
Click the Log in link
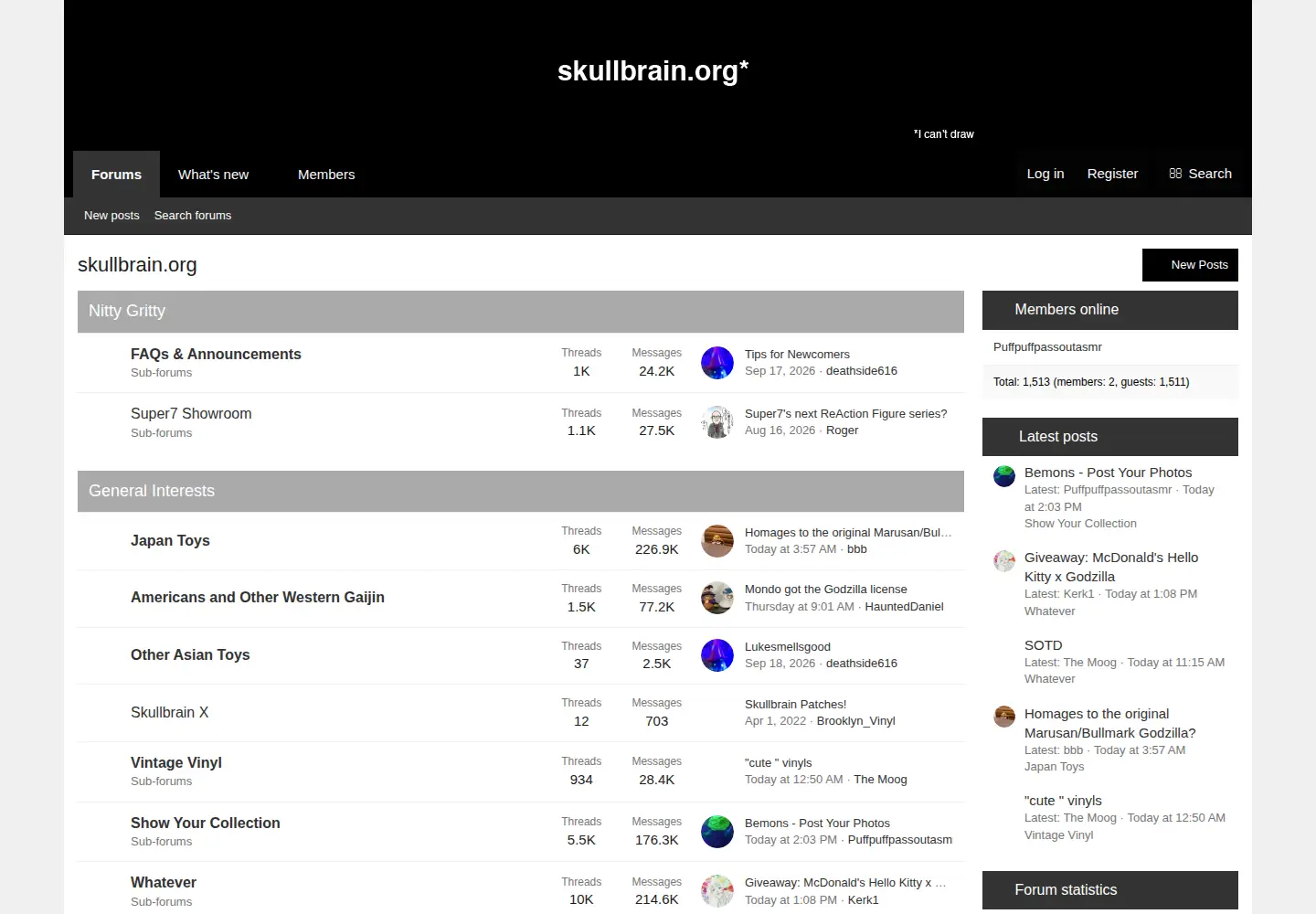1045,174
